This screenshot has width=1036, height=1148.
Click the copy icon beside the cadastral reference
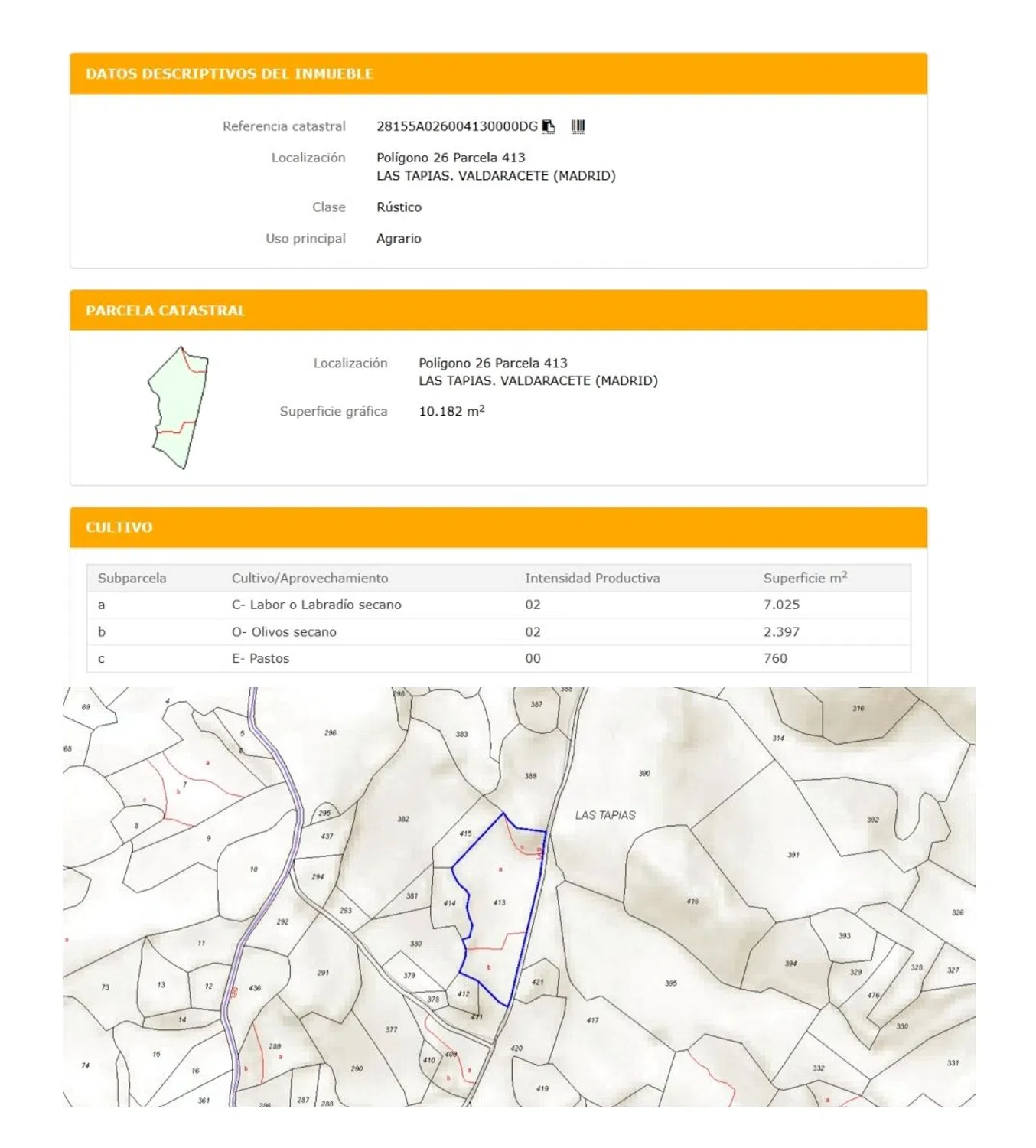click(549, 126)
